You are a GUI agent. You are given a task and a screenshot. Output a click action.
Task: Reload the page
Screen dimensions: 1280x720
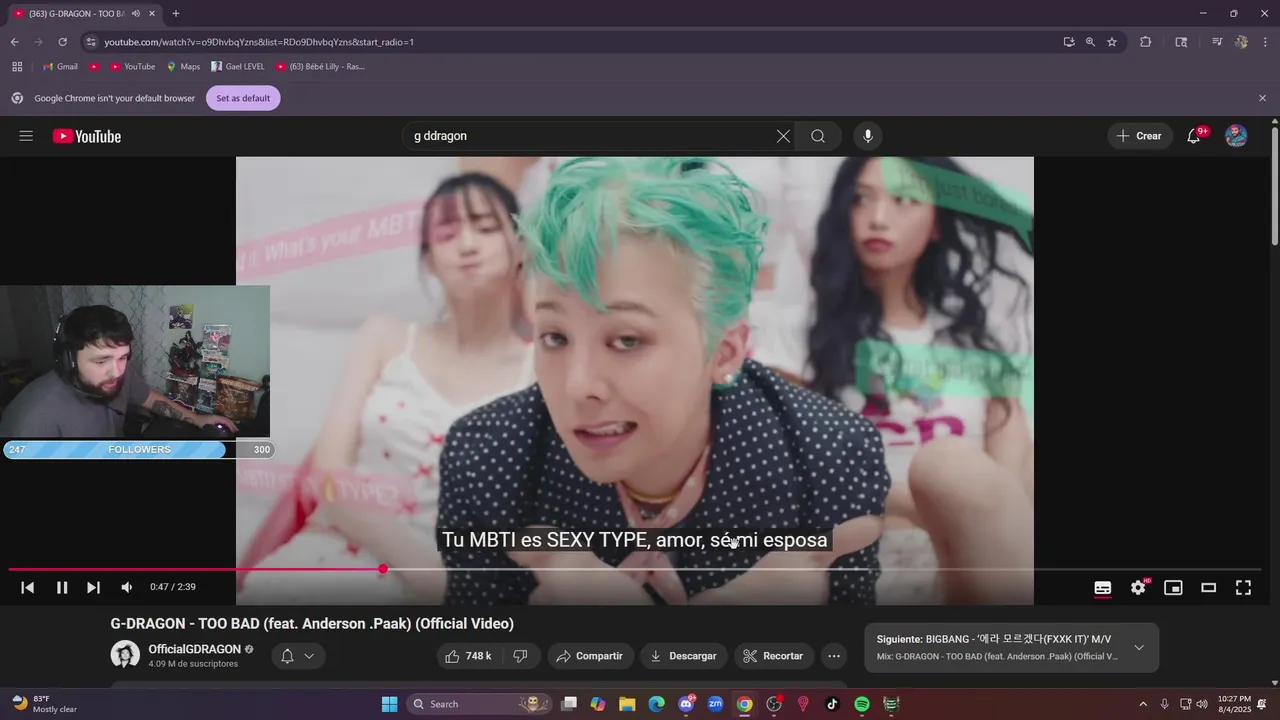(62, 42)
